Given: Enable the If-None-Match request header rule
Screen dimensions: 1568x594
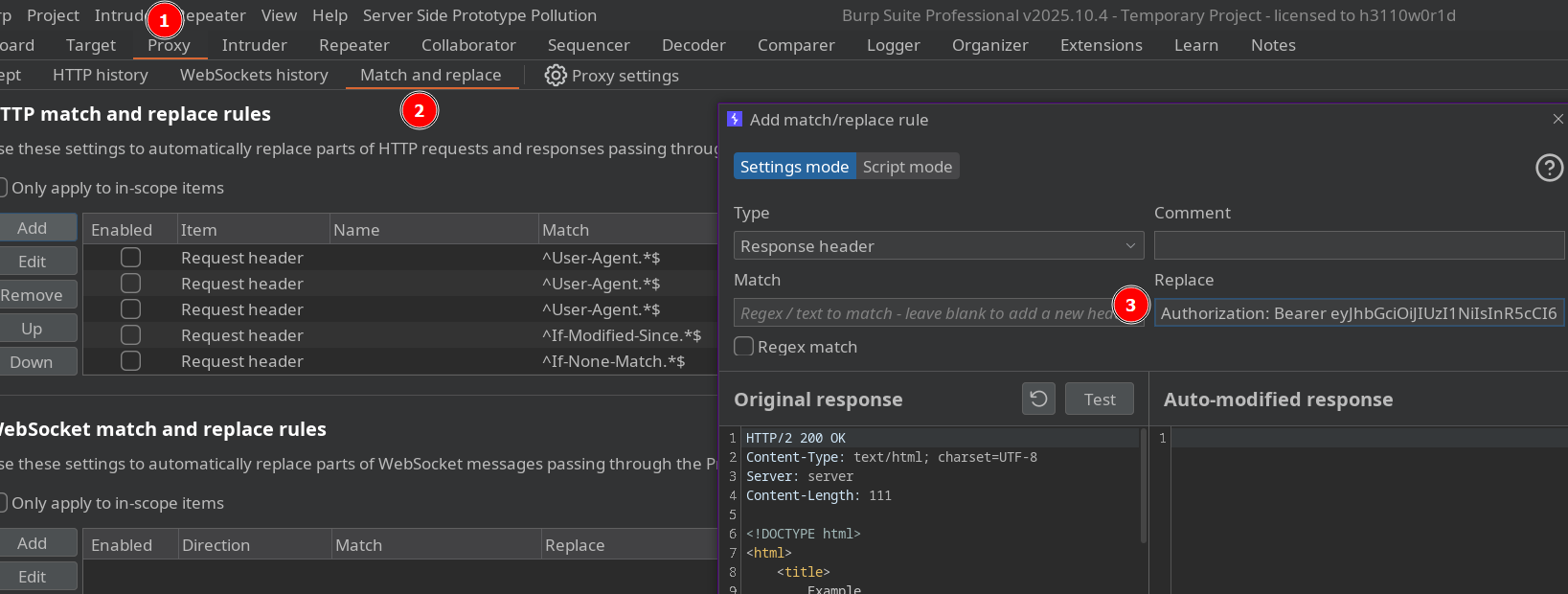Looking at the screenshot, I should pyautogui.click(x=131, y=361).
